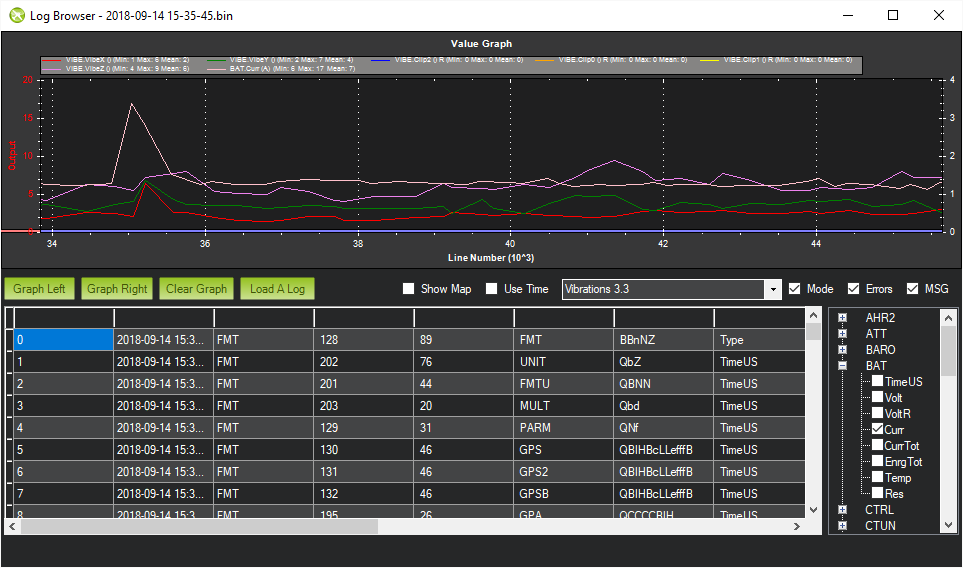Click the tree panel scroll up arrow
Image resolution: width=963 pixels, height=568 pixels.
(x=948, y=318)
